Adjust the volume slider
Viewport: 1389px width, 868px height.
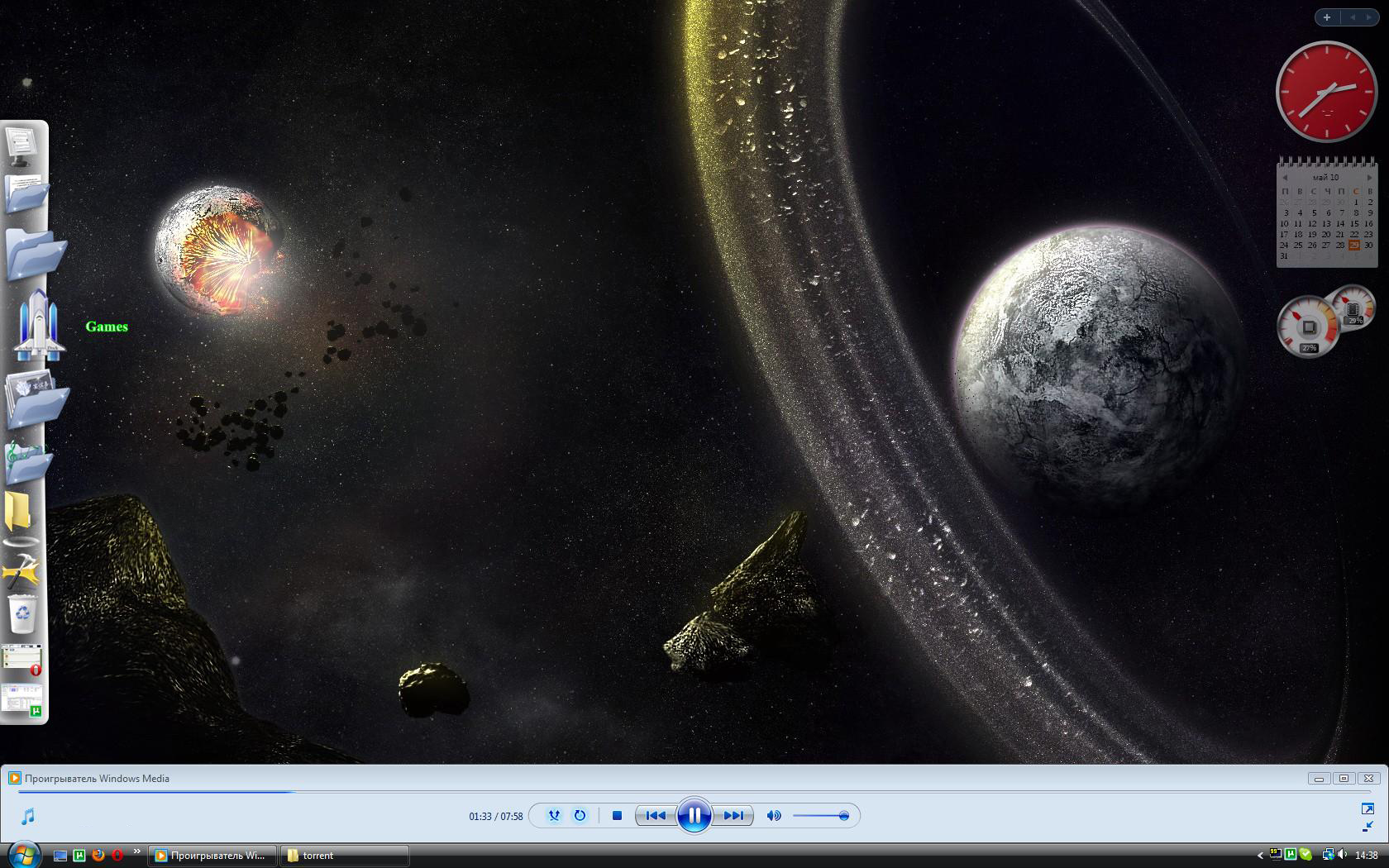tap(820, 816)
